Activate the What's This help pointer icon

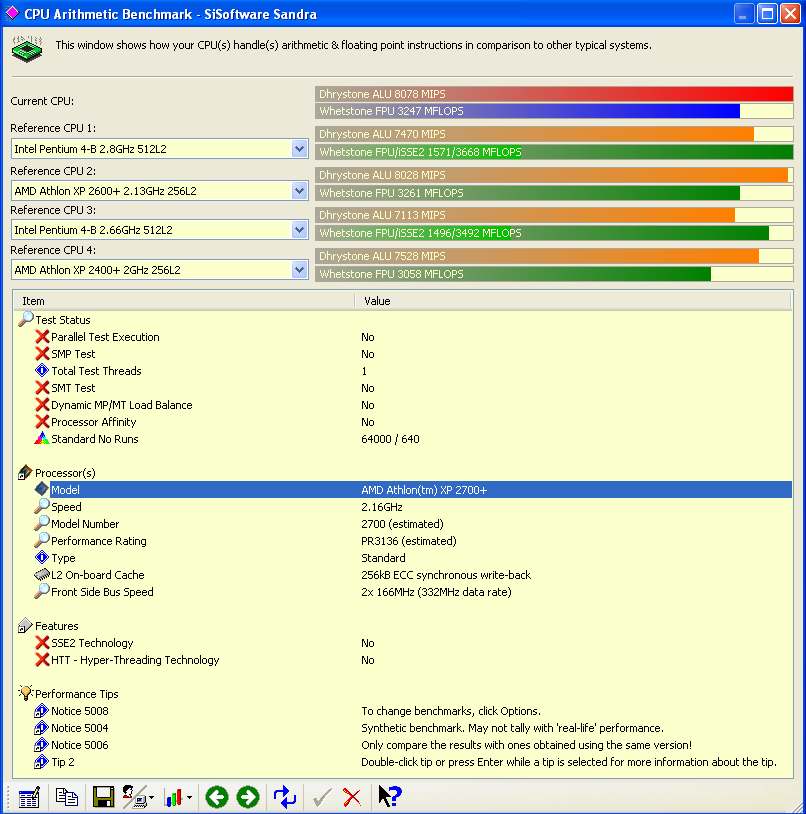(x=389, y=796)
